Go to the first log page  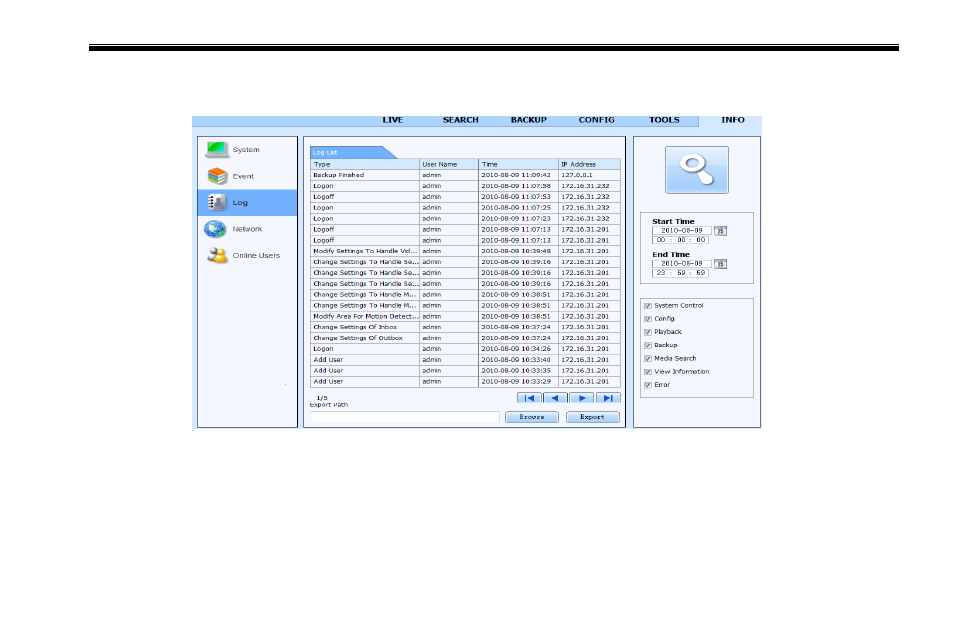pos(529,398)
